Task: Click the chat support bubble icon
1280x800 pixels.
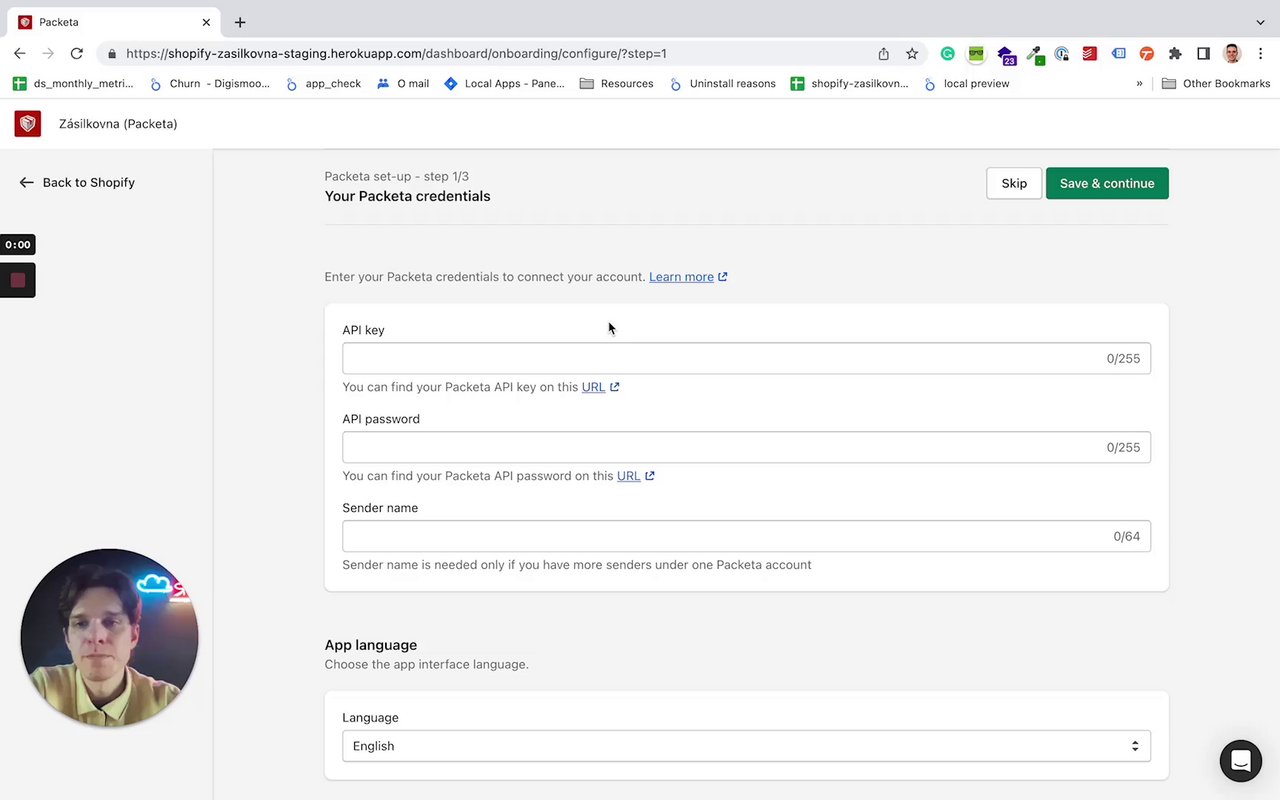Action: click(1240, 761)
